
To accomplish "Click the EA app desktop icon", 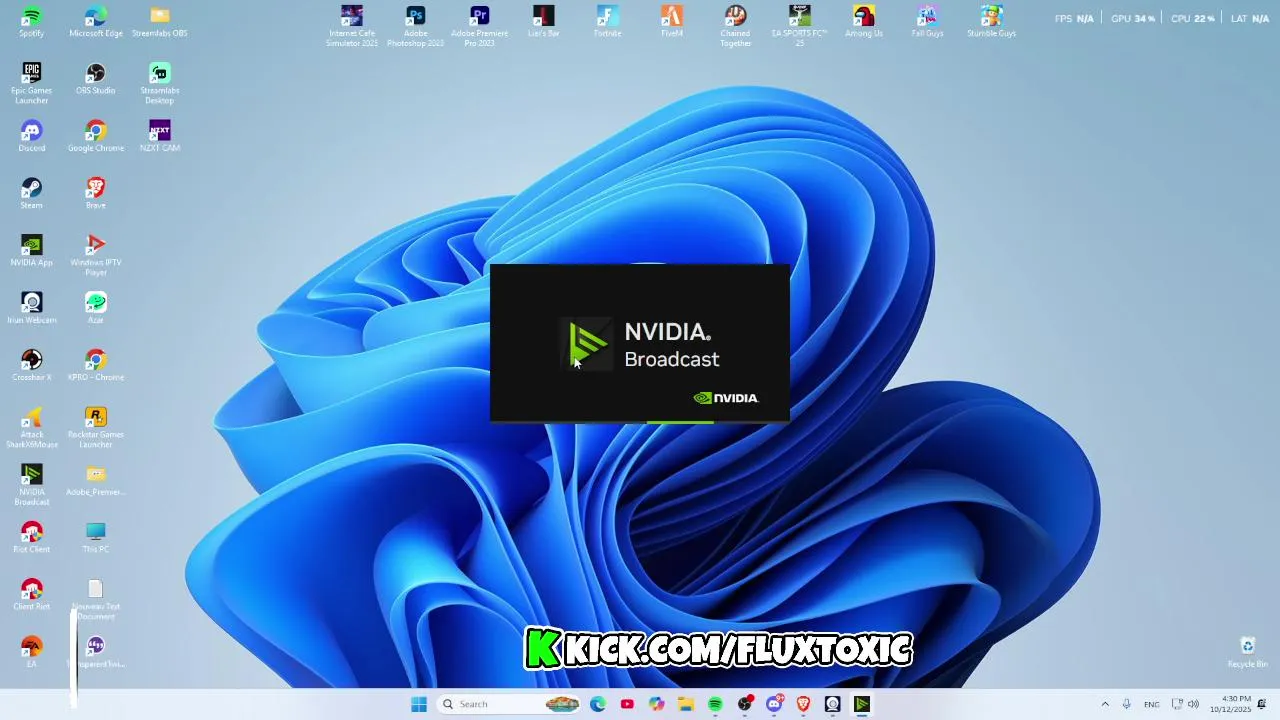I will coord(31,652).
